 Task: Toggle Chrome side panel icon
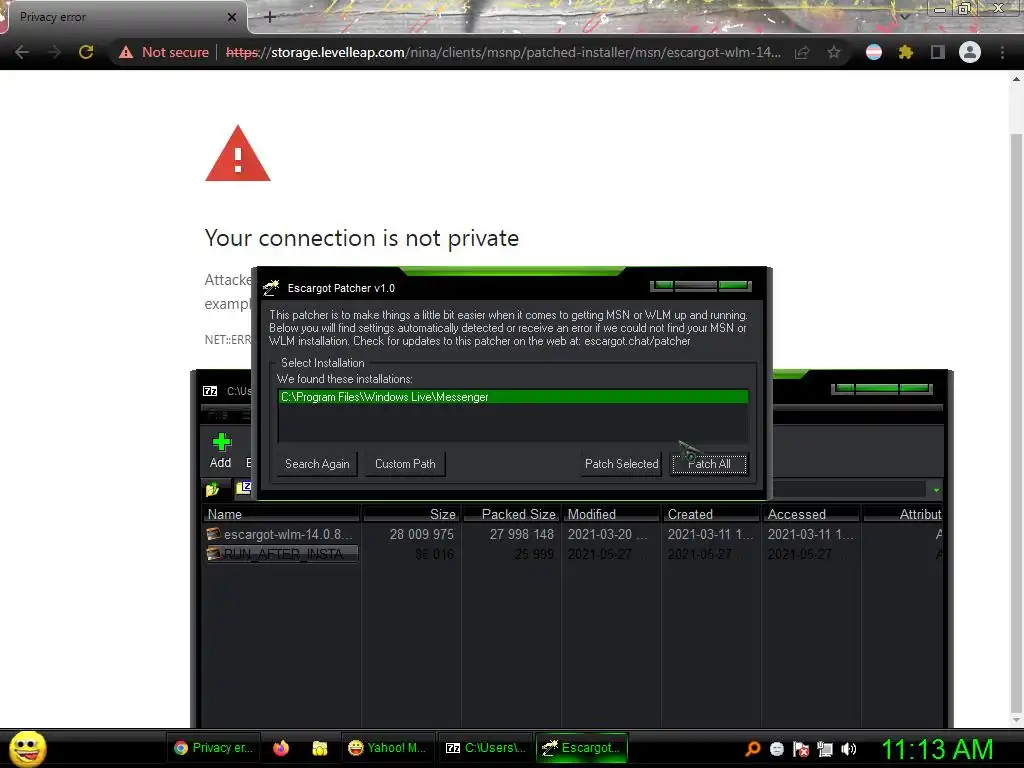pos(938,52)
